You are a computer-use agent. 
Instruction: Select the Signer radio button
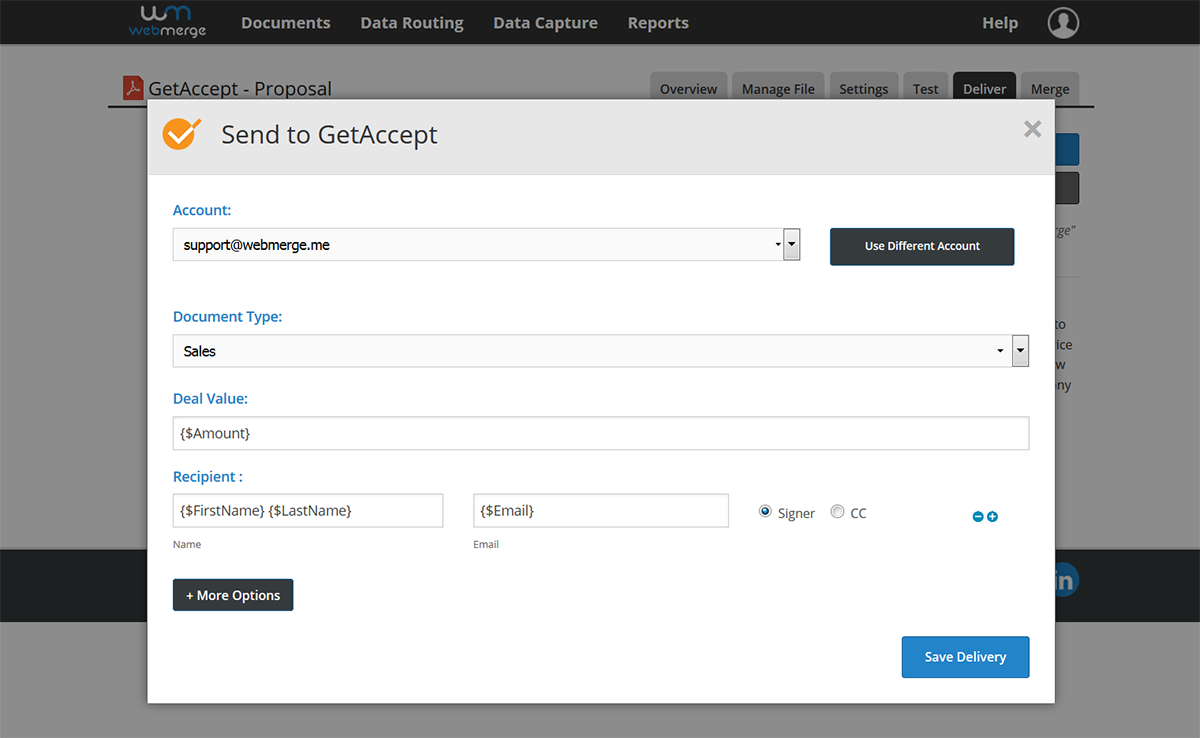pos(766,512)
